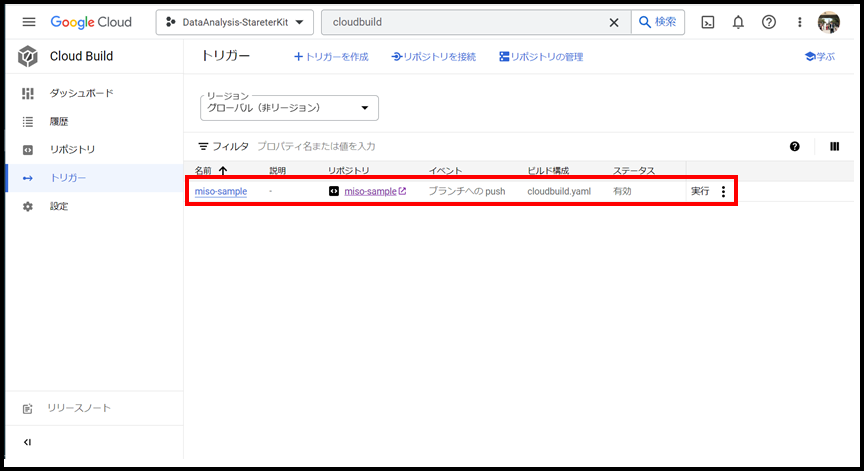
Task: Go to ダッシュボード in sidebar
Action: click(81, 93)
